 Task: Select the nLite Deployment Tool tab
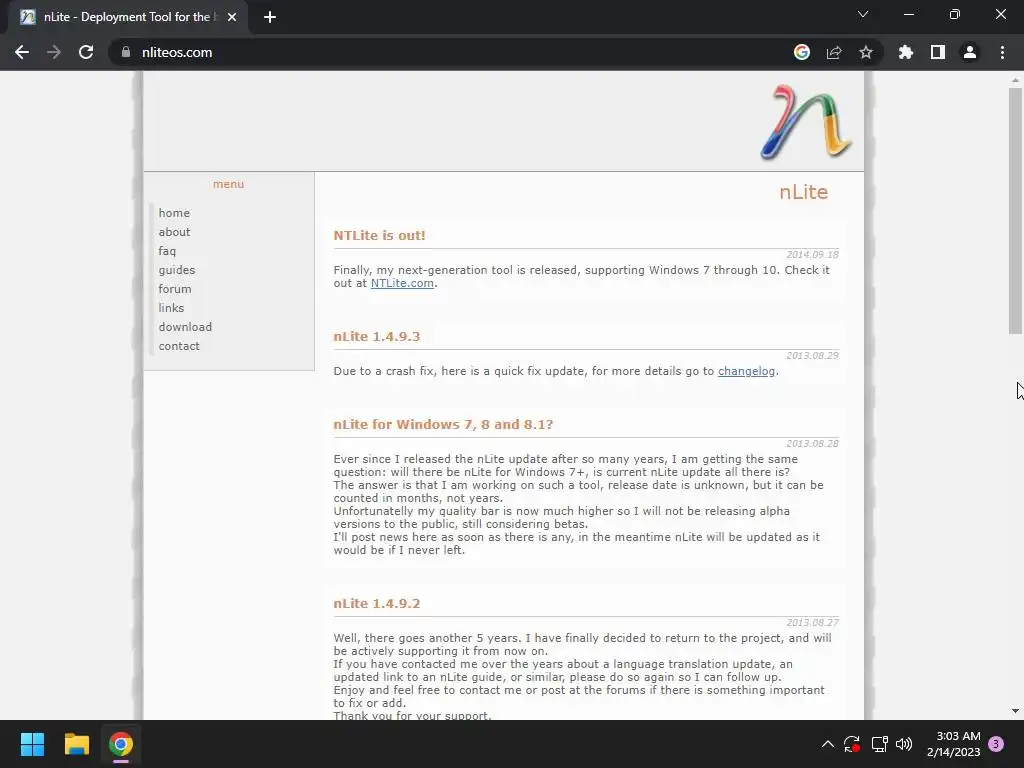(x=127, y=18)
